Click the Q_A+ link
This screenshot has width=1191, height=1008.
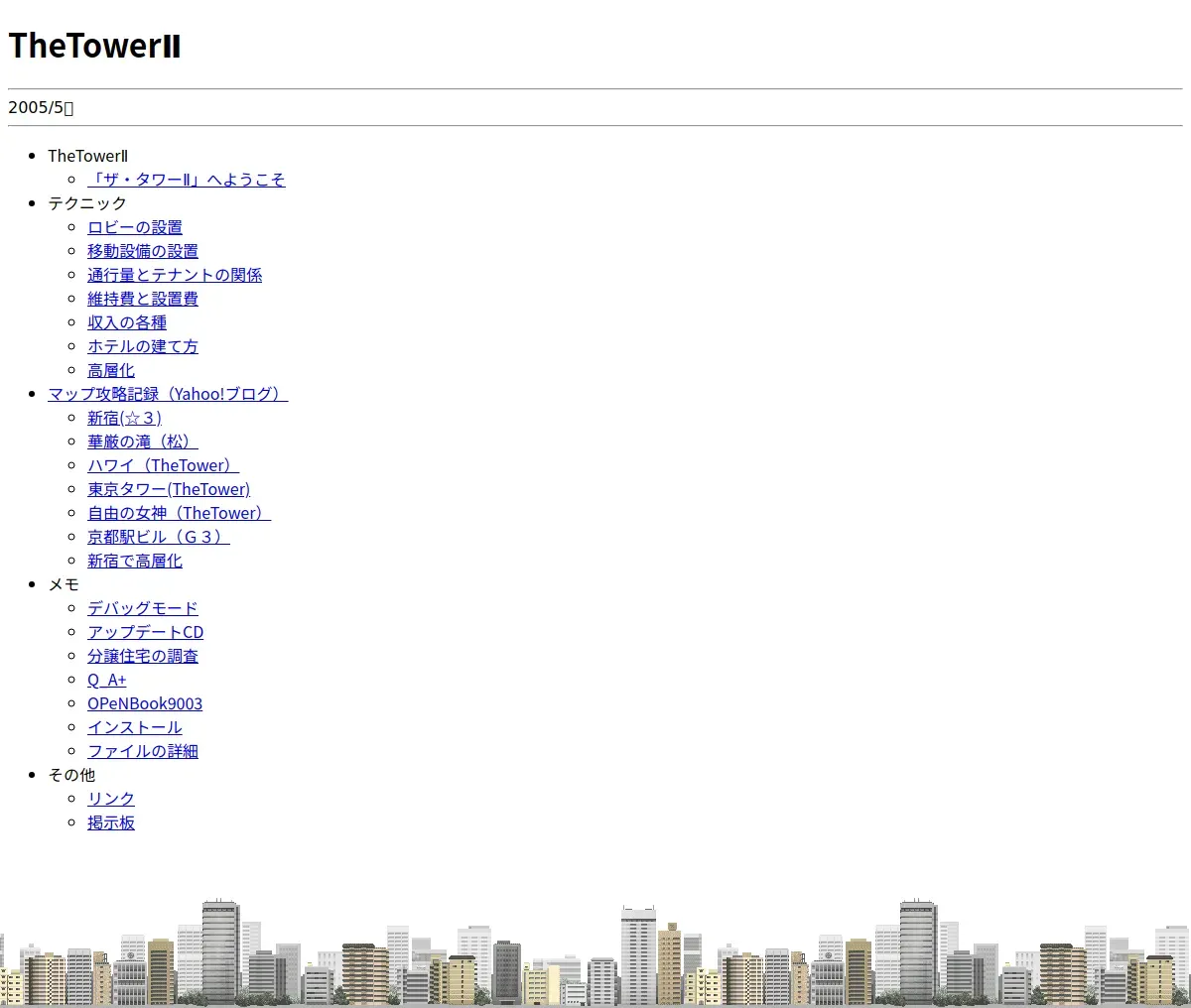pyautogui.click(x=107, y=680)
